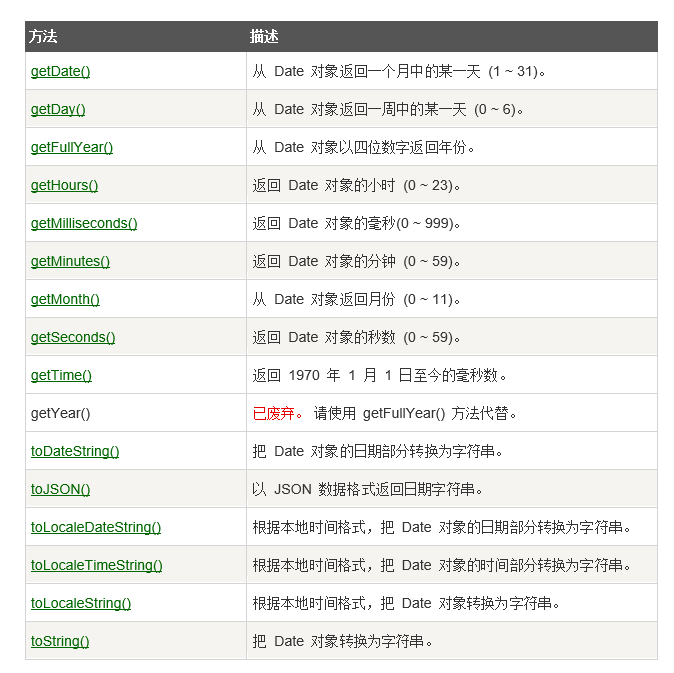The image size is (674, 673).
Task: Click the 方法 column header
Action: (43, 37)
